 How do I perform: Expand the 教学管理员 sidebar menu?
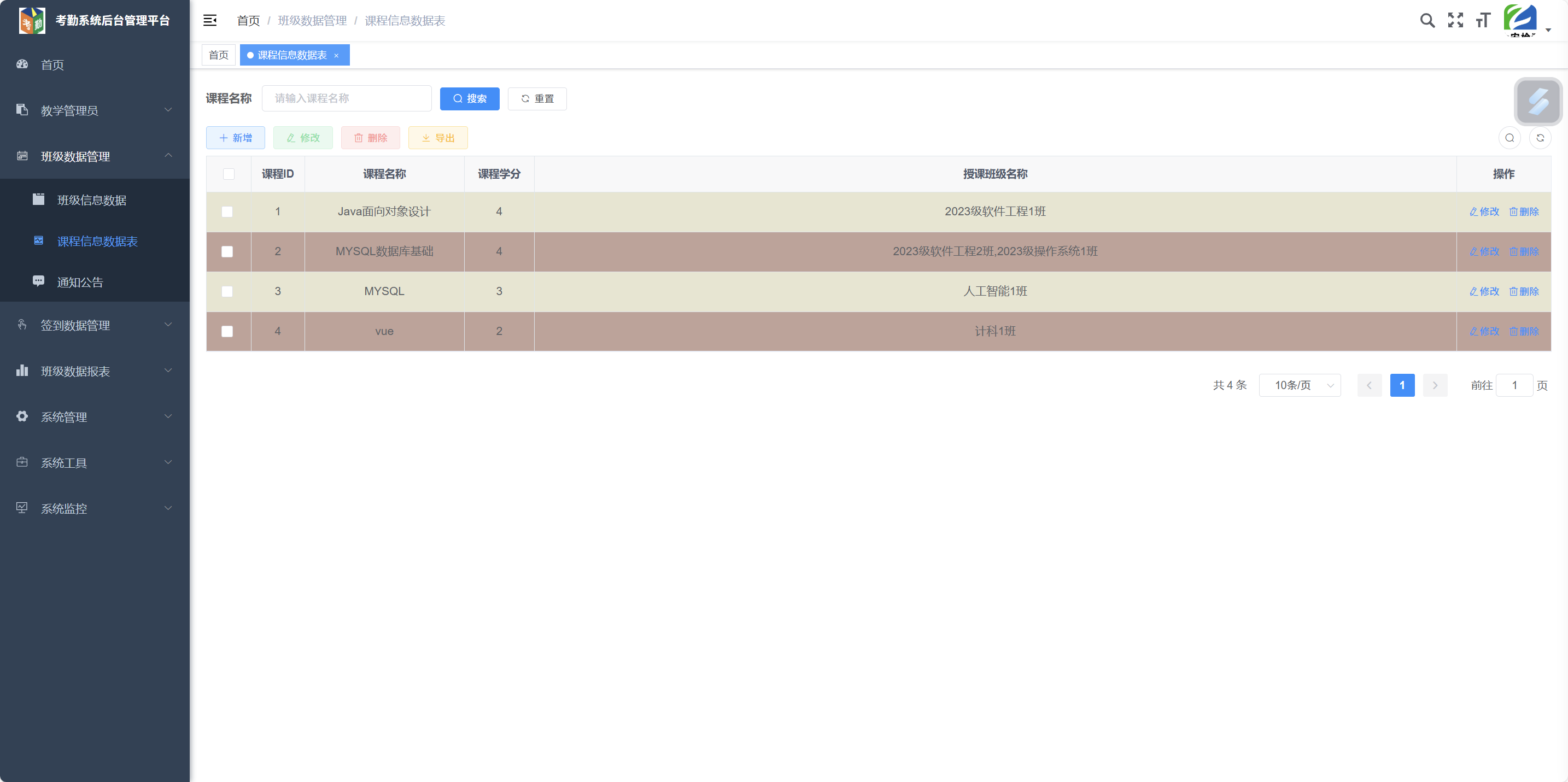click(95, 110)
